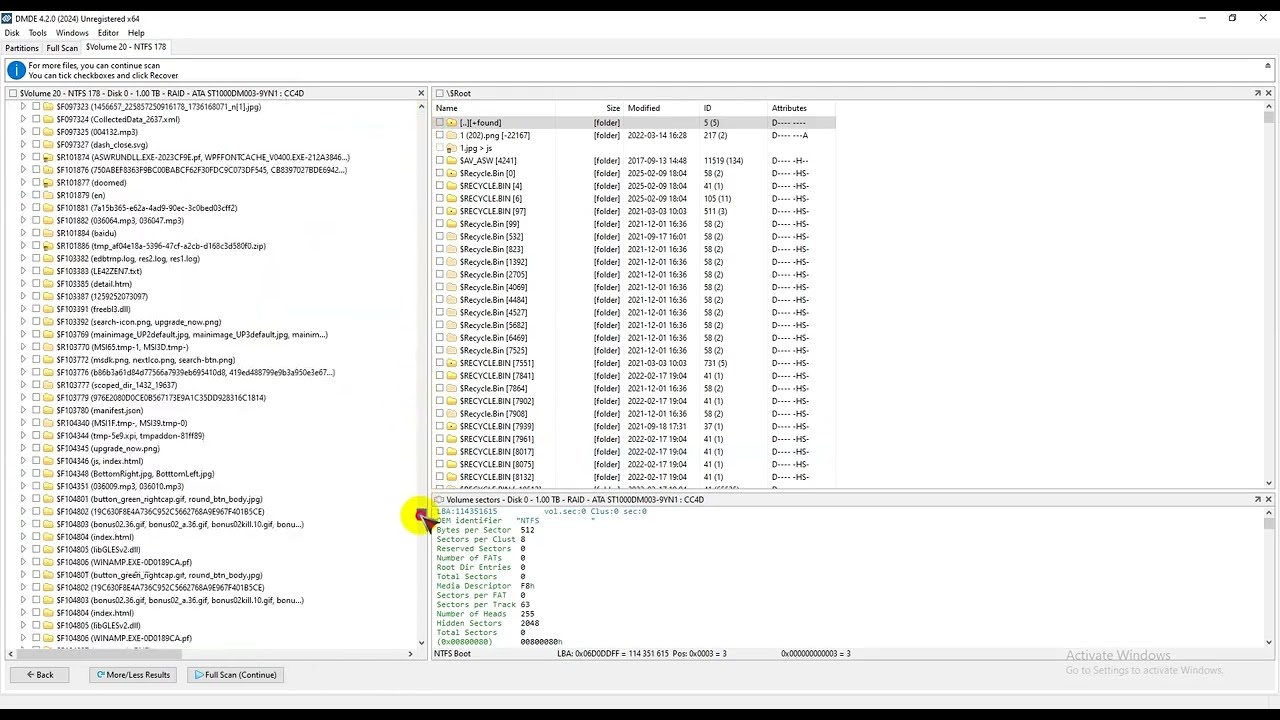The height and width of the screenshot is (720, 1280).
Task: Check the box for $F097324 (CollectedData_2637.xml)
Action: tap(36, 119)
